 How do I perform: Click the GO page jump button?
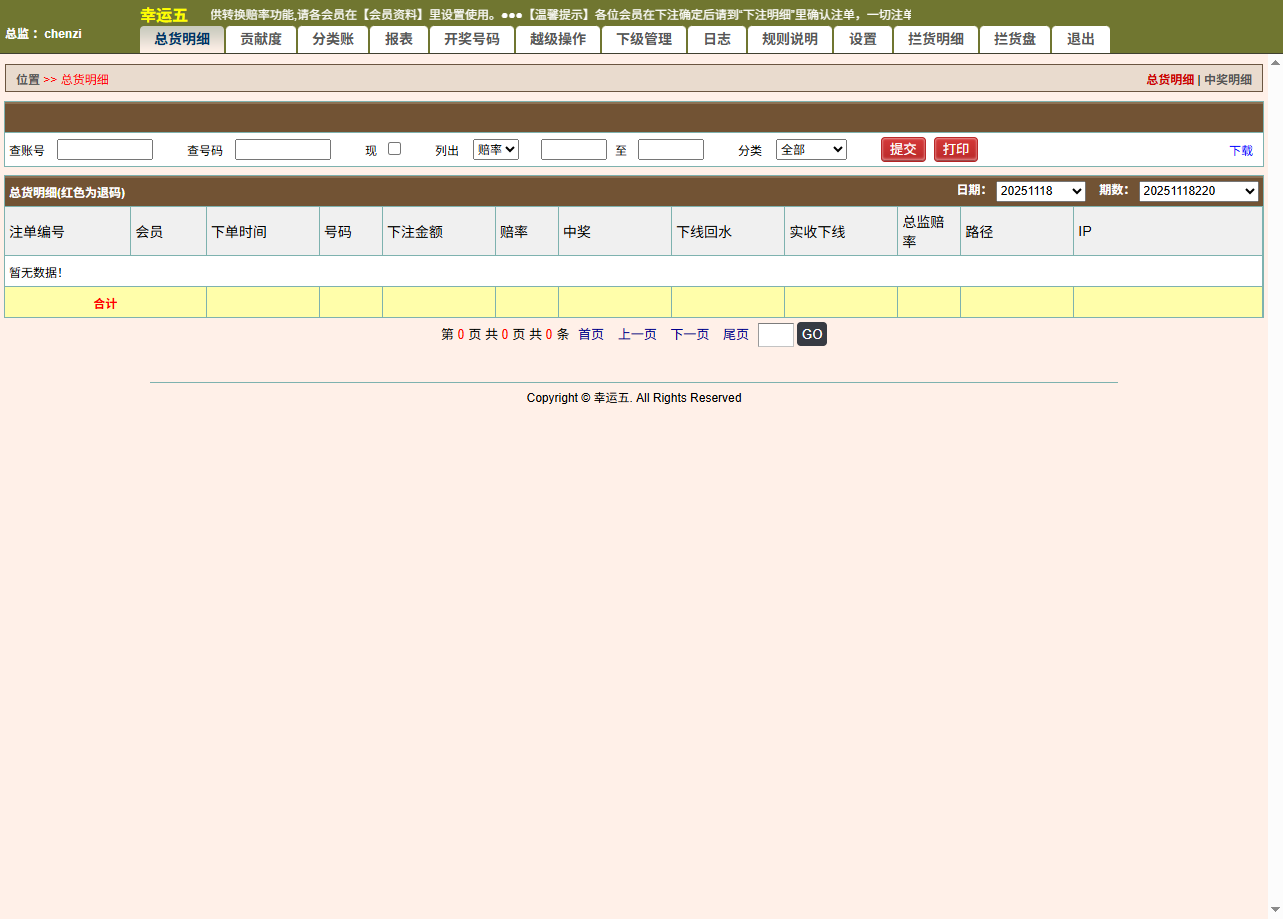(x=812, y=335)
